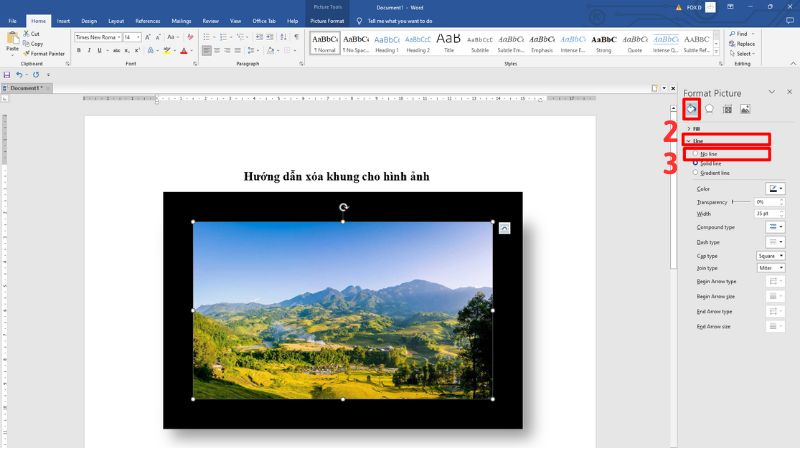This screenshot has width=800, height=450.
Task: Select the Picture icon in Format Picture
Action: click(x=745, y=109)
